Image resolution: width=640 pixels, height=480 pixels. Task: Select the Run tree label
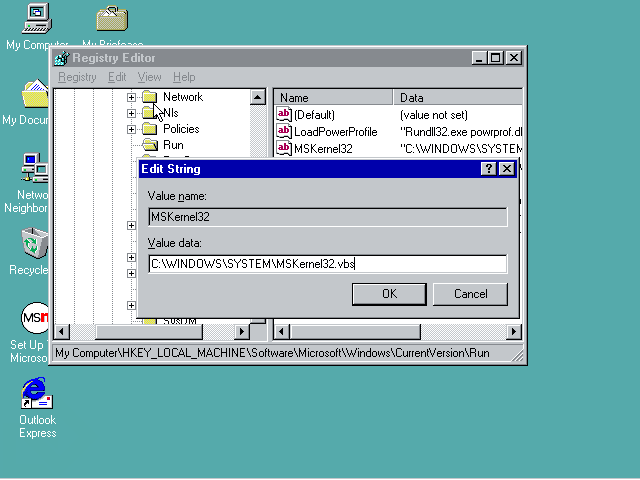coord(173,145)
